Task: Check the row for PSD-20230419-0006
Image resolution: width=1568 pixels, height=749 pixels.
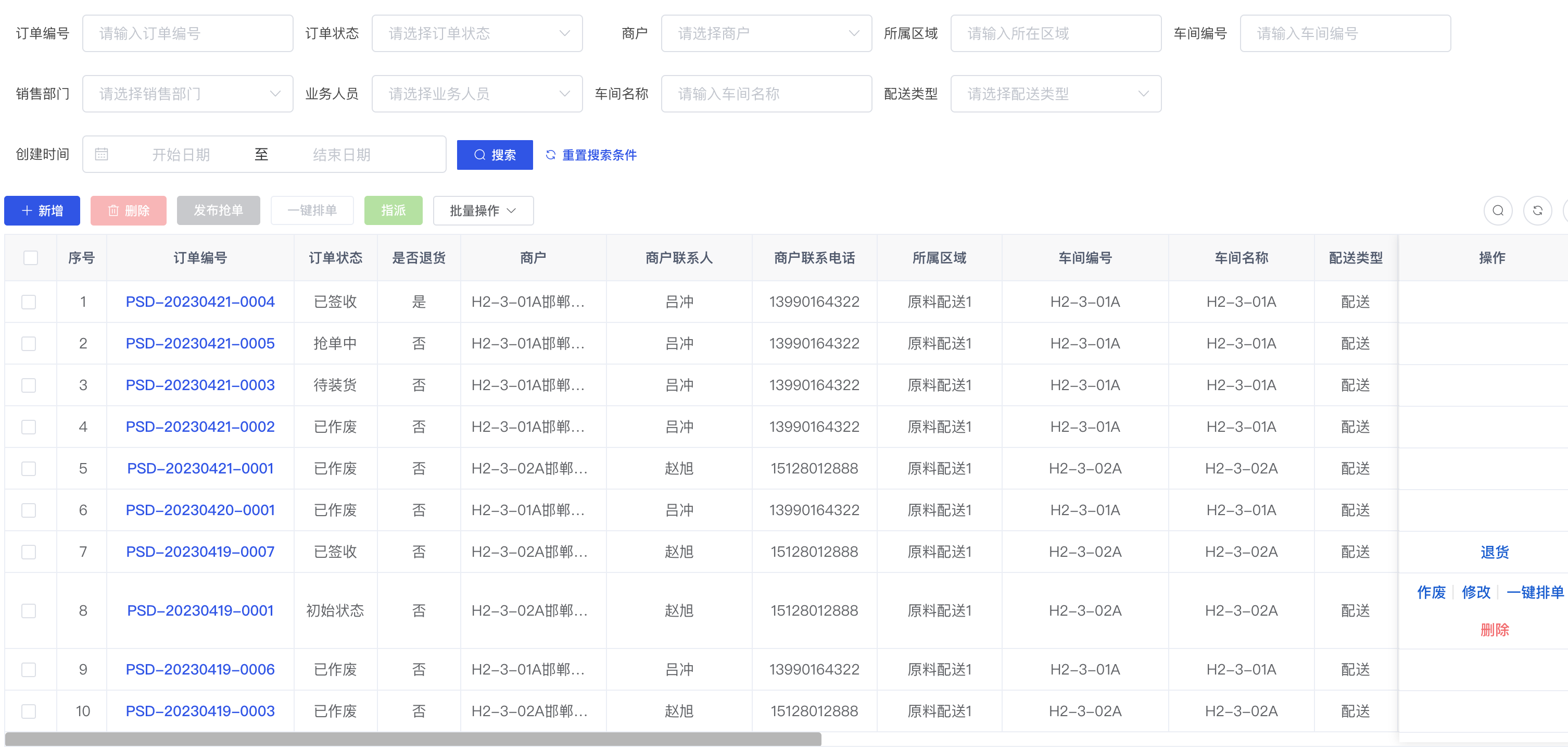Action: [29, 670]
